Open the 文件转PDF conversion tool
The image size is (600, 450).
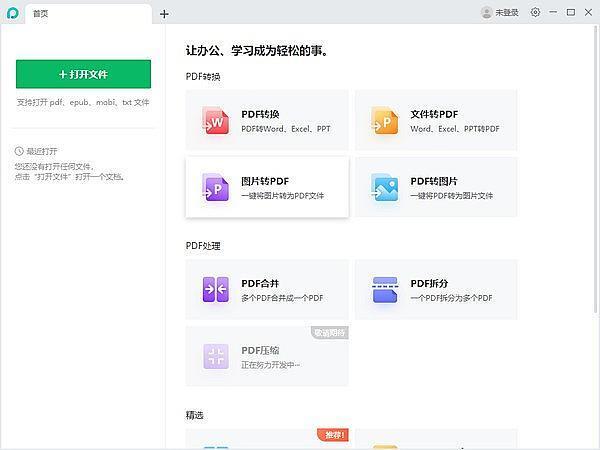click(x=436, y=121)
